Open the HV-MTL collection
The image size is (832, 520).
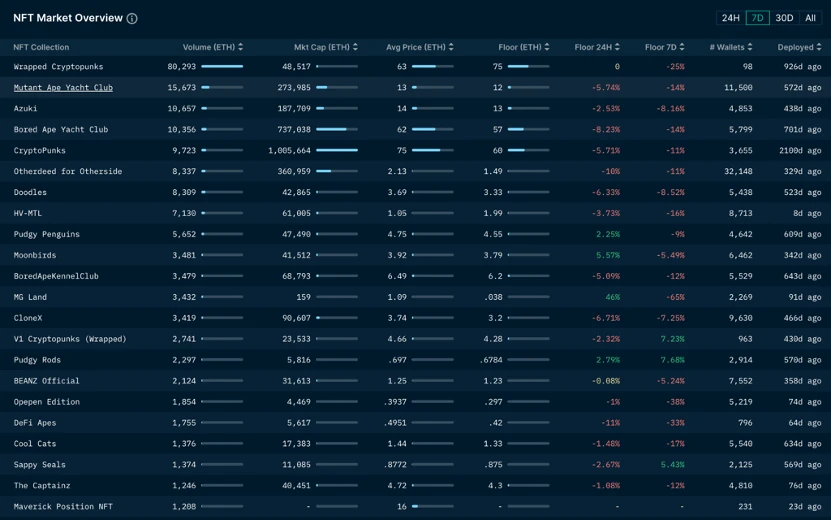pyautogui.click(x=28, y=213)
